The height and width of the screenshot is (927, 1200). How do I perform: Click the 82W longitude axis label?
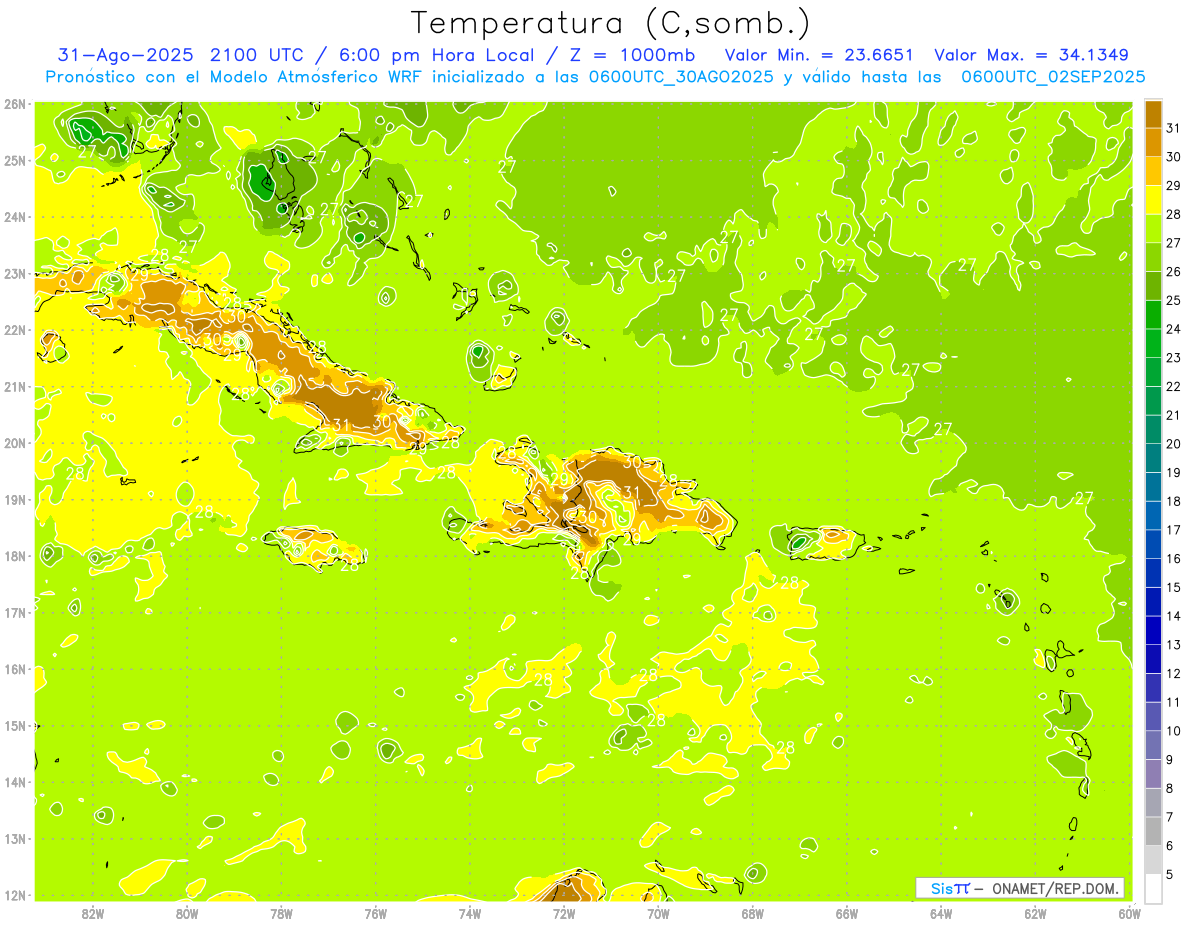coord(93,913)
